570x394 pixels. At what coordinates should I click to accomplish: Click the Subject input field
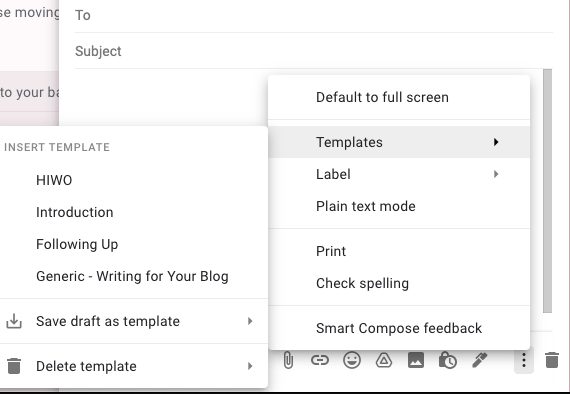313,51
